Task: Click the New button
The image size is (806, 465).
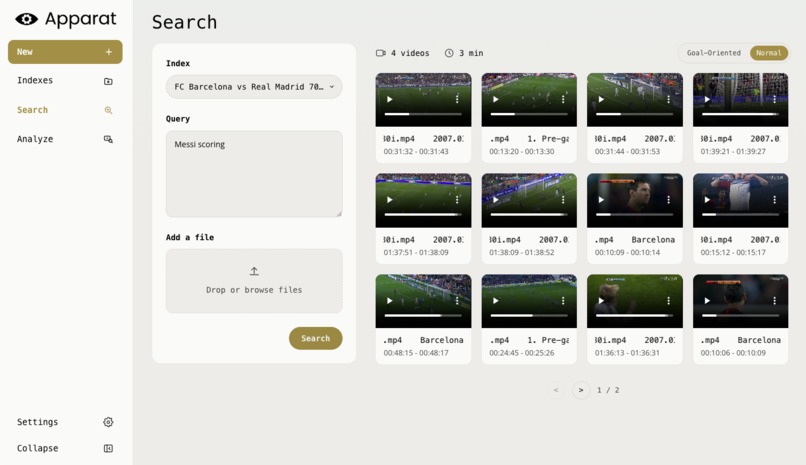Action: tap(65, 52)
